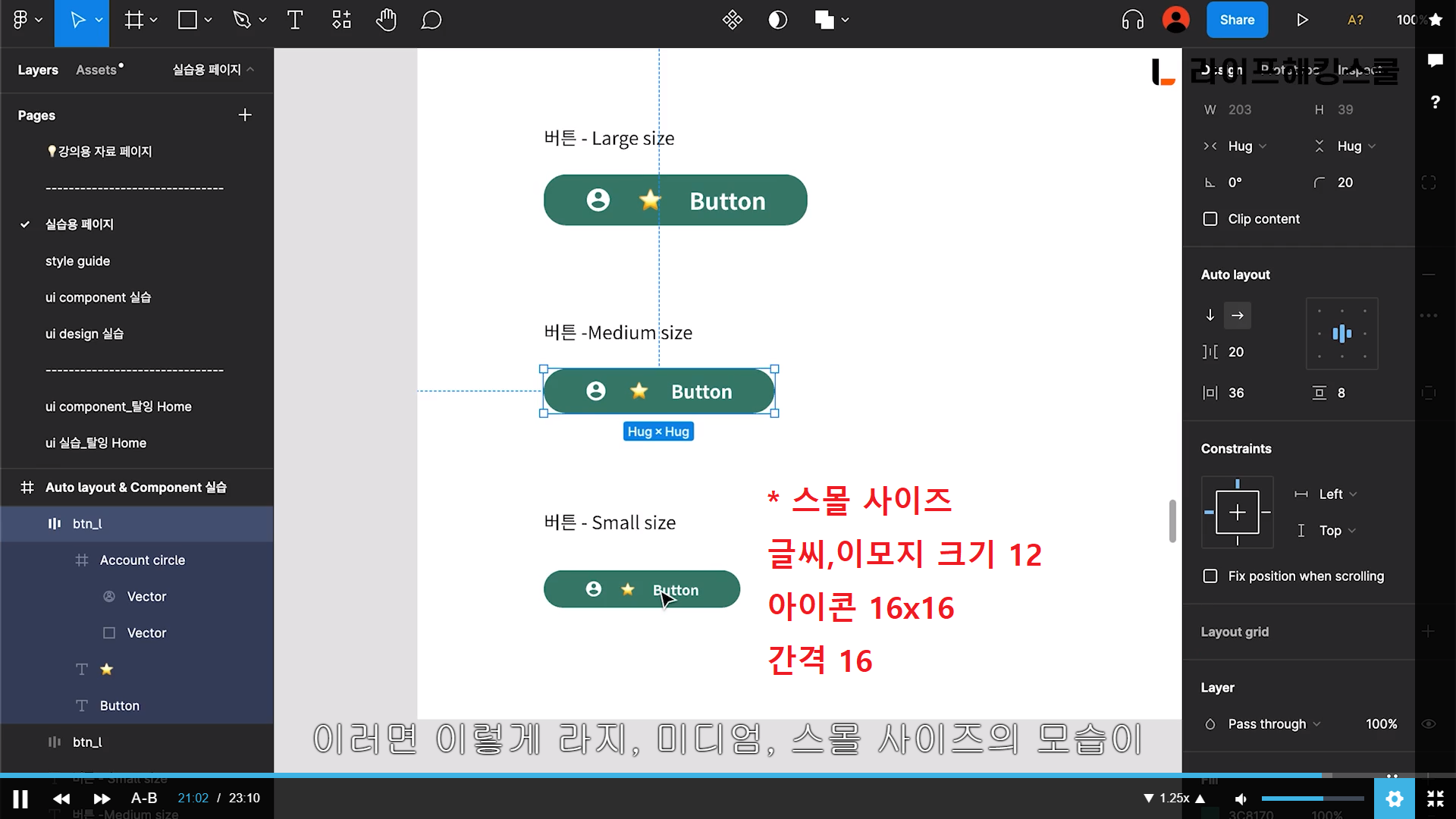Adjust the video volume slider
Screen dimensions: 1456x819
1312,799
